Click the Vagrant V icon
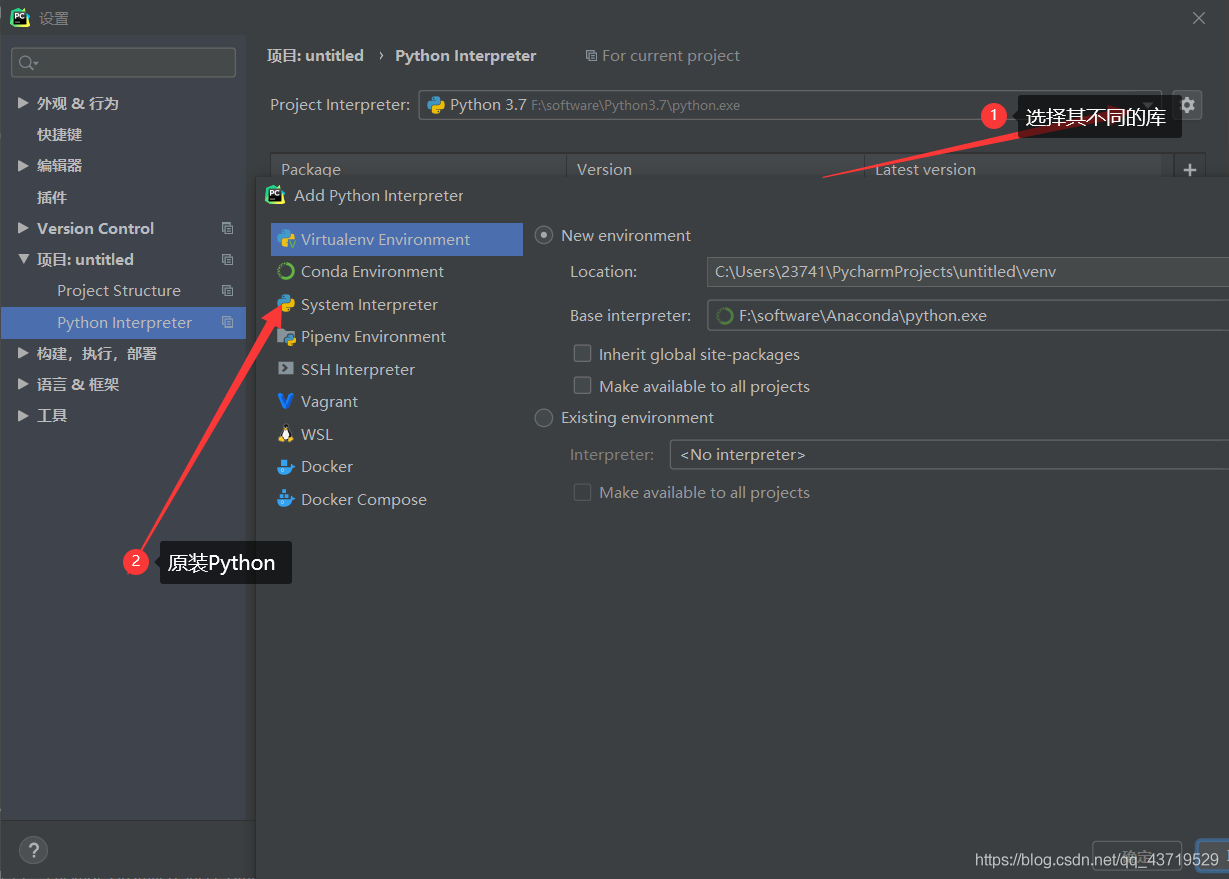The height and width of the screenshot is (879, 1229). click(286, 401)
